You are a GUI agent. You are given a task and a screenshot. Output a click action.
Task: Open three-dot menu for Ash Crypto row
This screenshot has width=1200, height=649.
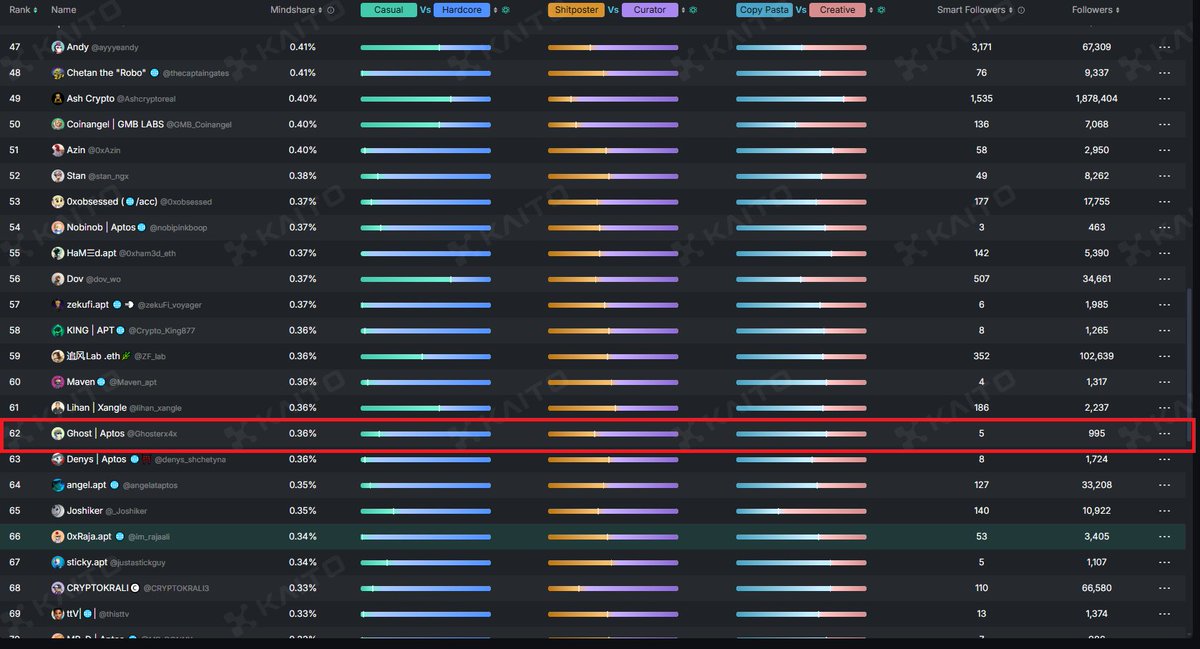(1164, 99)
